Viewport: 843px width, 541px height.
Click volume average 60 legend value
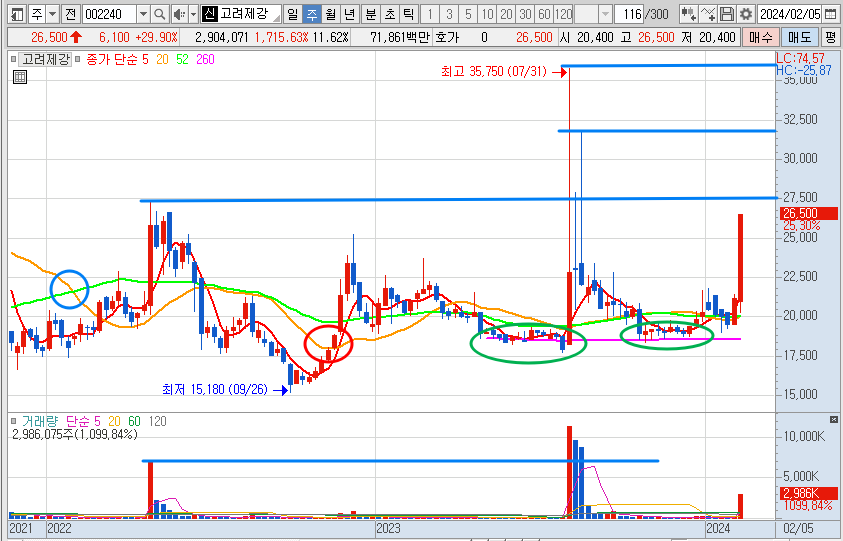134,421
